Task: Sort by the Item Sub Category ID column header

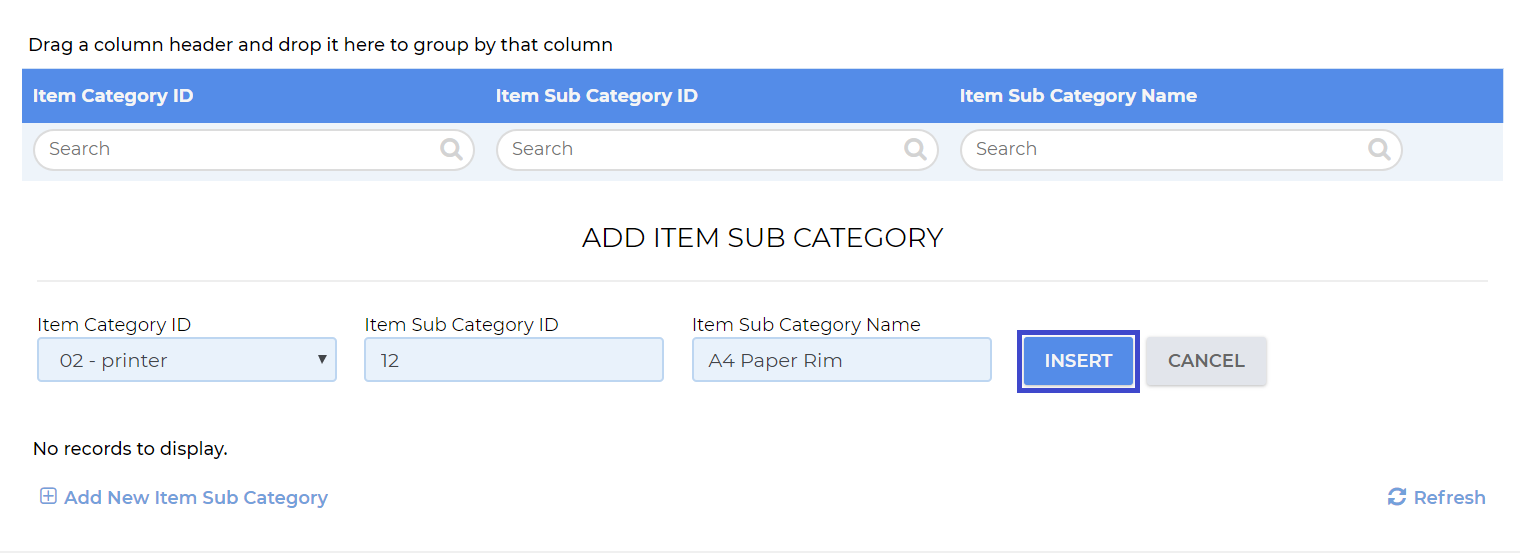Action: point(597,96)
